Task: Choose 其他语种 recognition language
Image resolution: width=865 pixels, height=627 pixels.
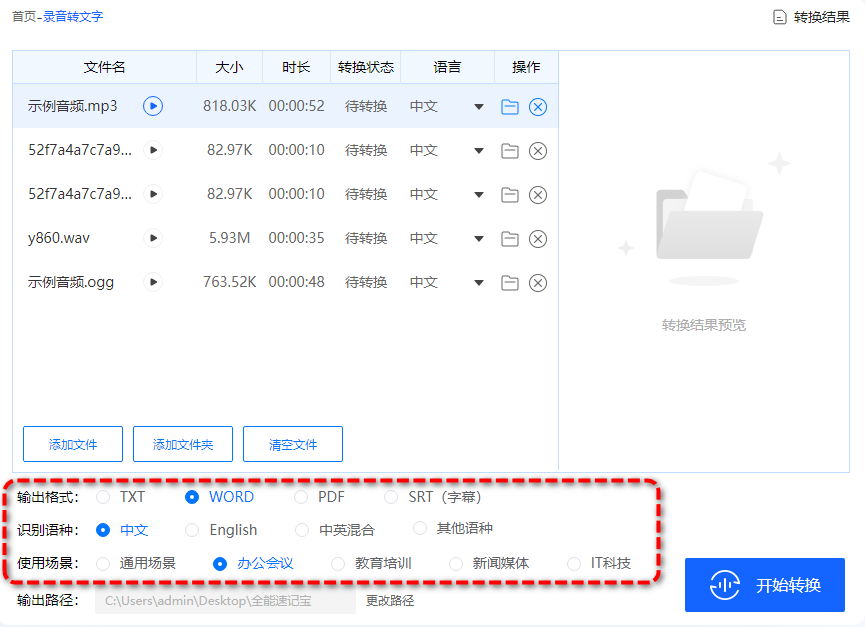Action: tap(420, 528)
